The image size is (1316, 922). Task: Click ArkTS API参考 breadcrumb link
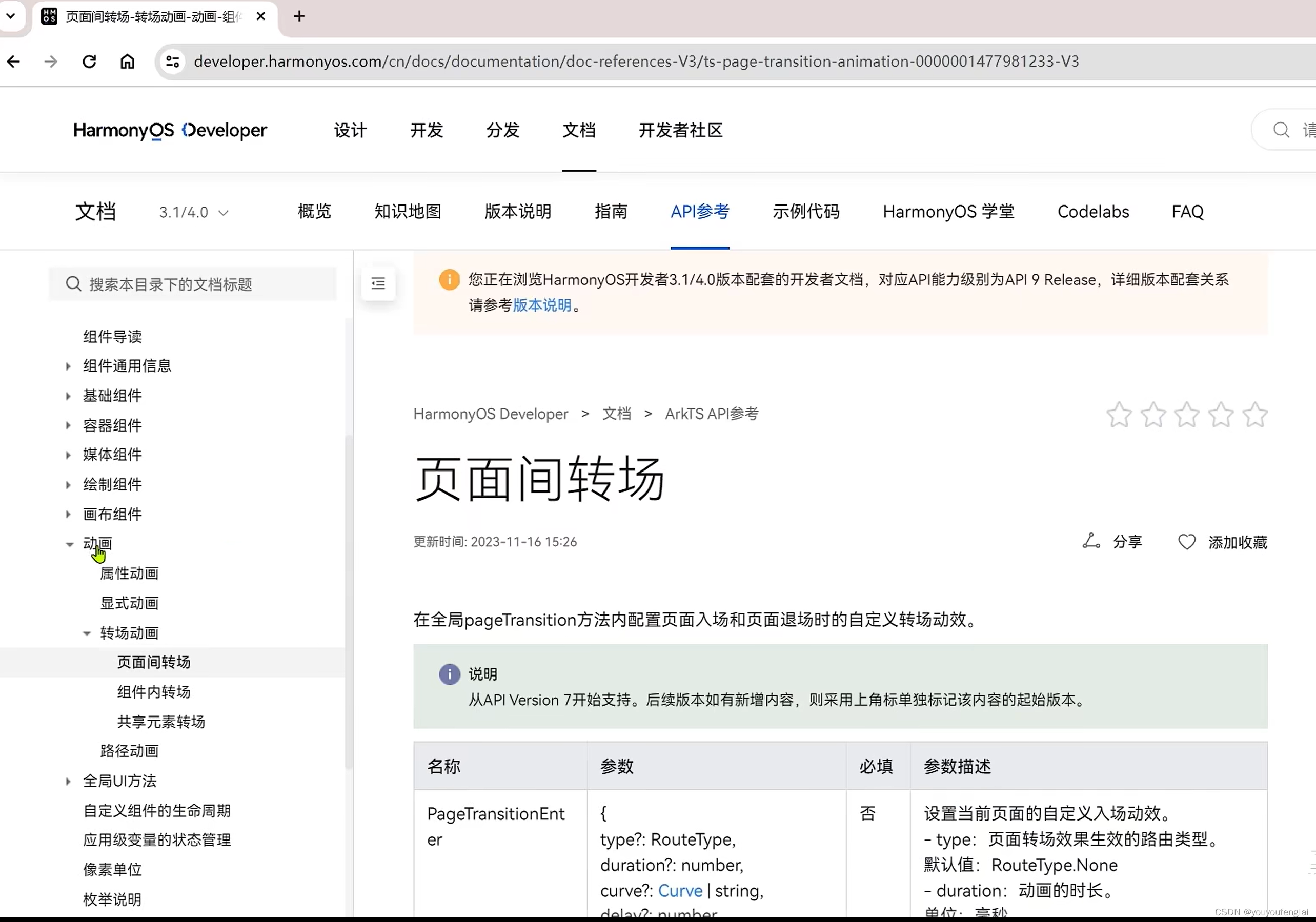711,414
